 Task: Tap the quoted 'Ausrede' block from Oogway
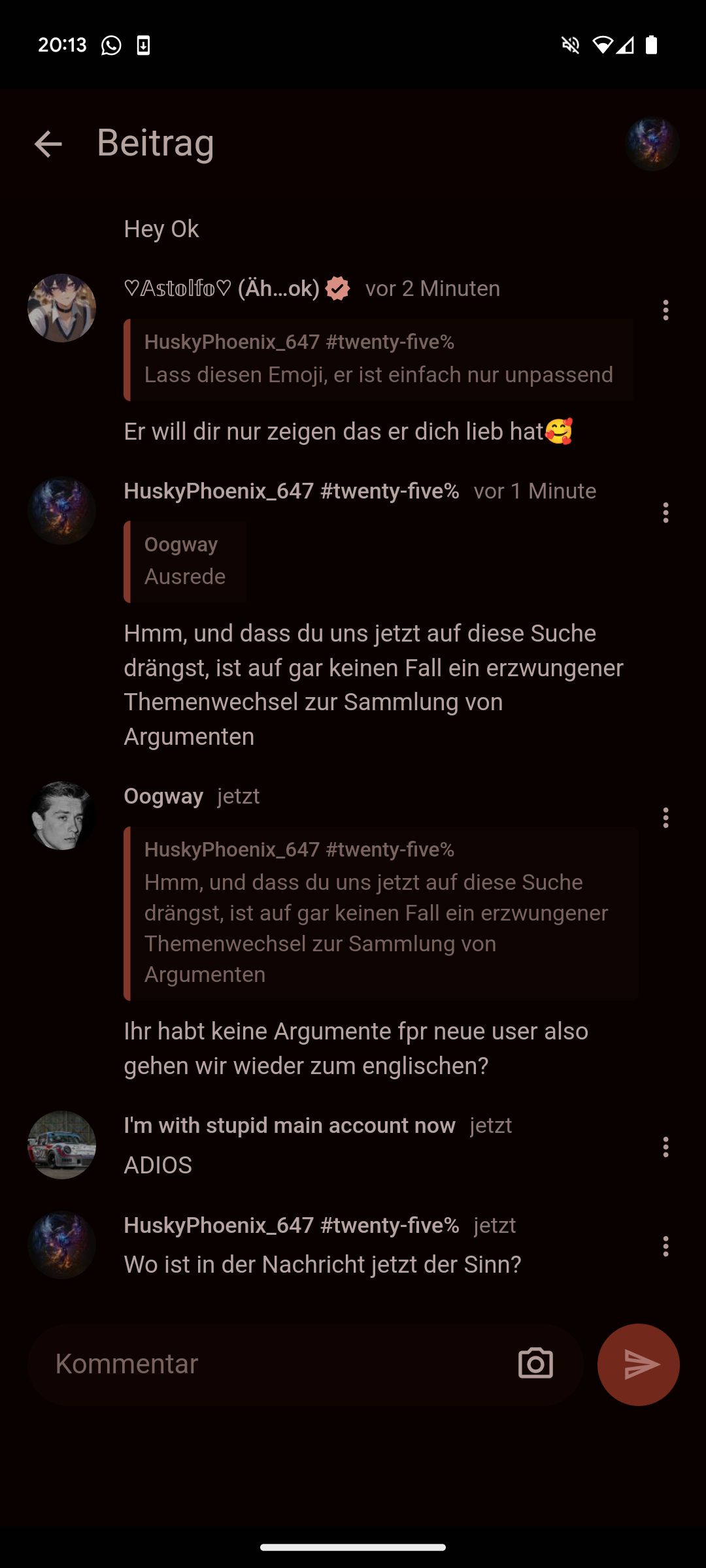click(x=186, y=561)
